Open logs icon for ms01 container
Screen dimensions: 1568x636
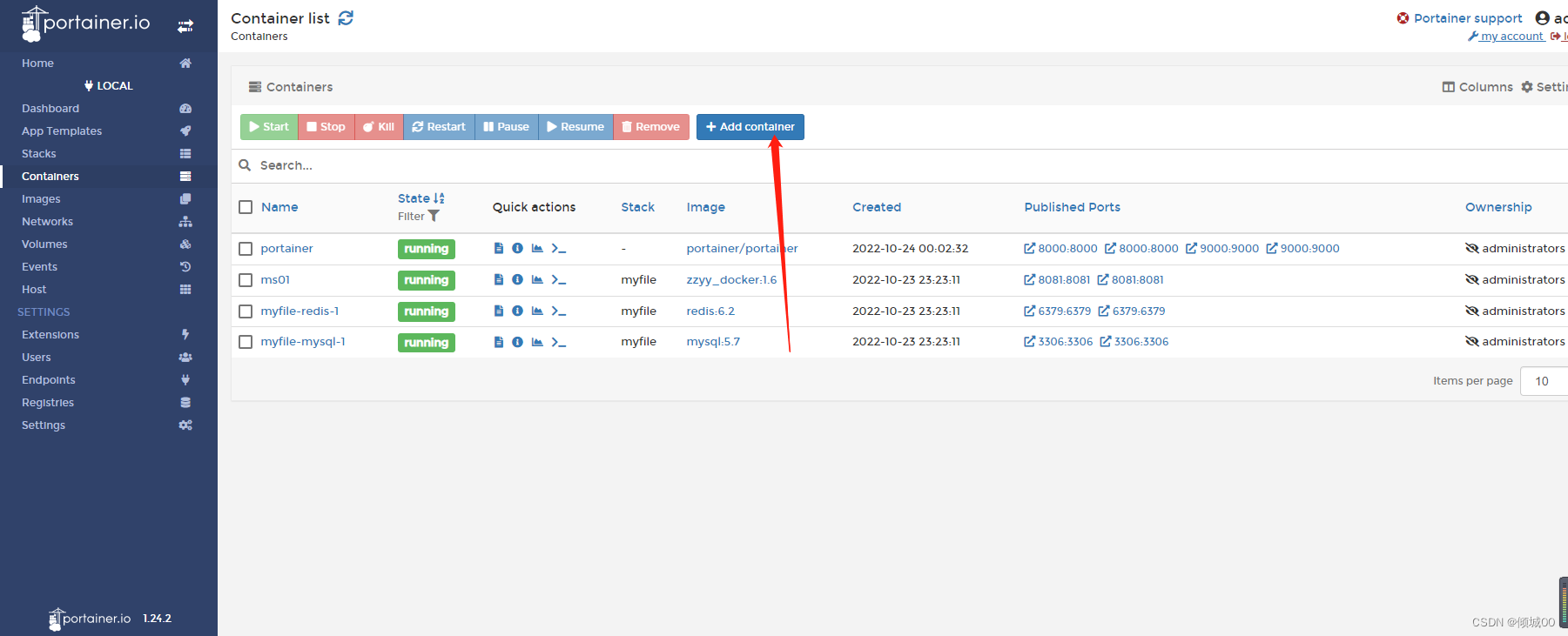pos(499,280)
